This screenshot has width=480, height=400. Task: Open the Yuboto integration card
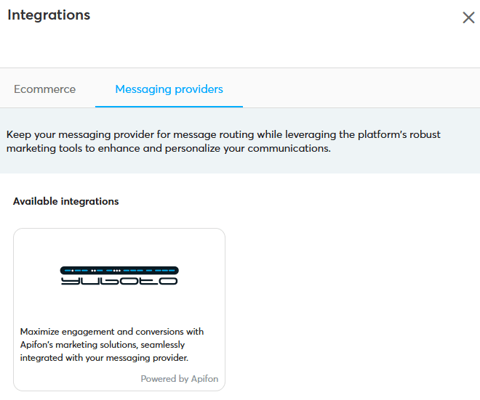pos(119,310)
